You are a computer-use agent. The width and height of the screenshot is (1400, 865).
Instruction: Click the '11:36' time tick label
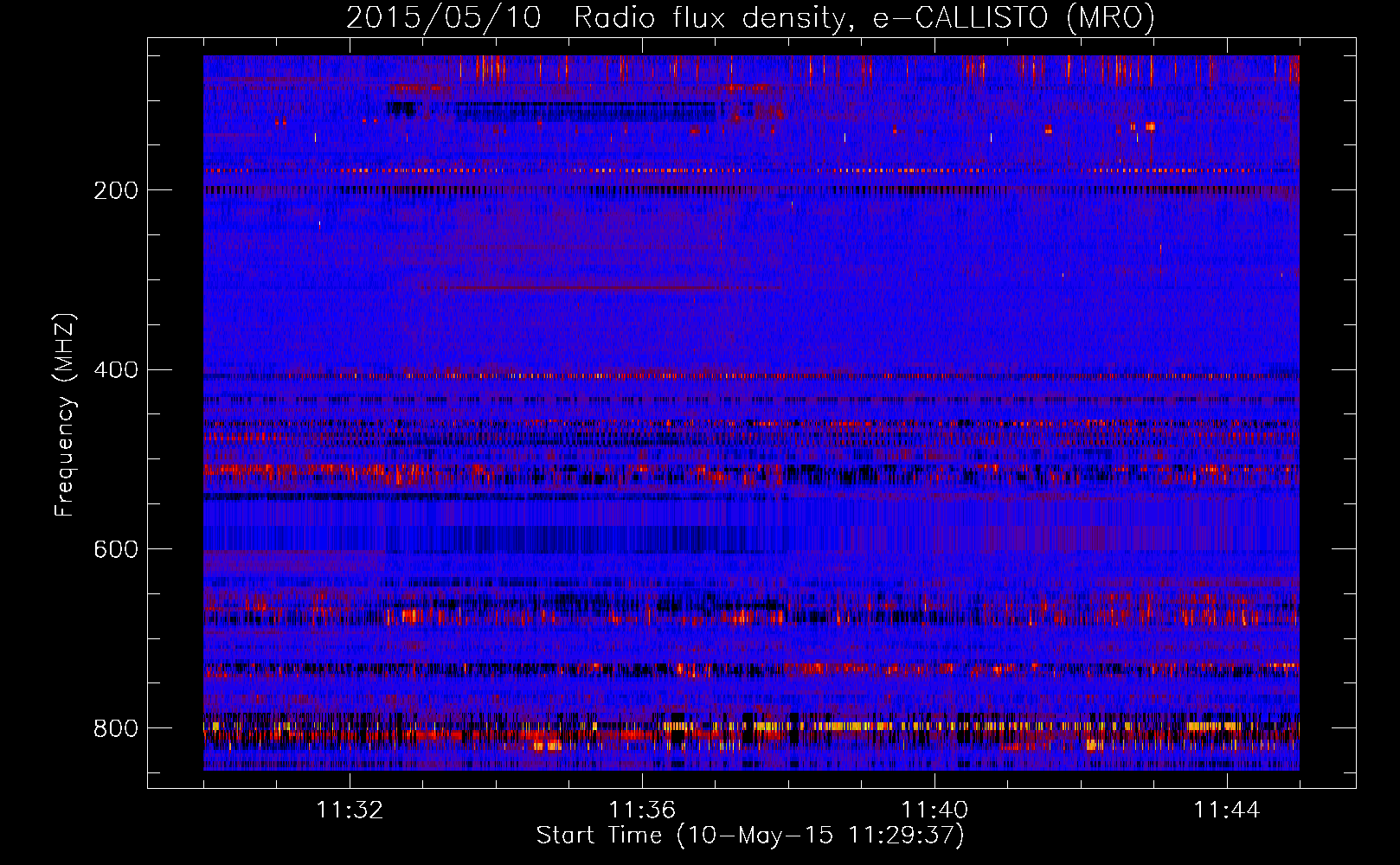642,811
